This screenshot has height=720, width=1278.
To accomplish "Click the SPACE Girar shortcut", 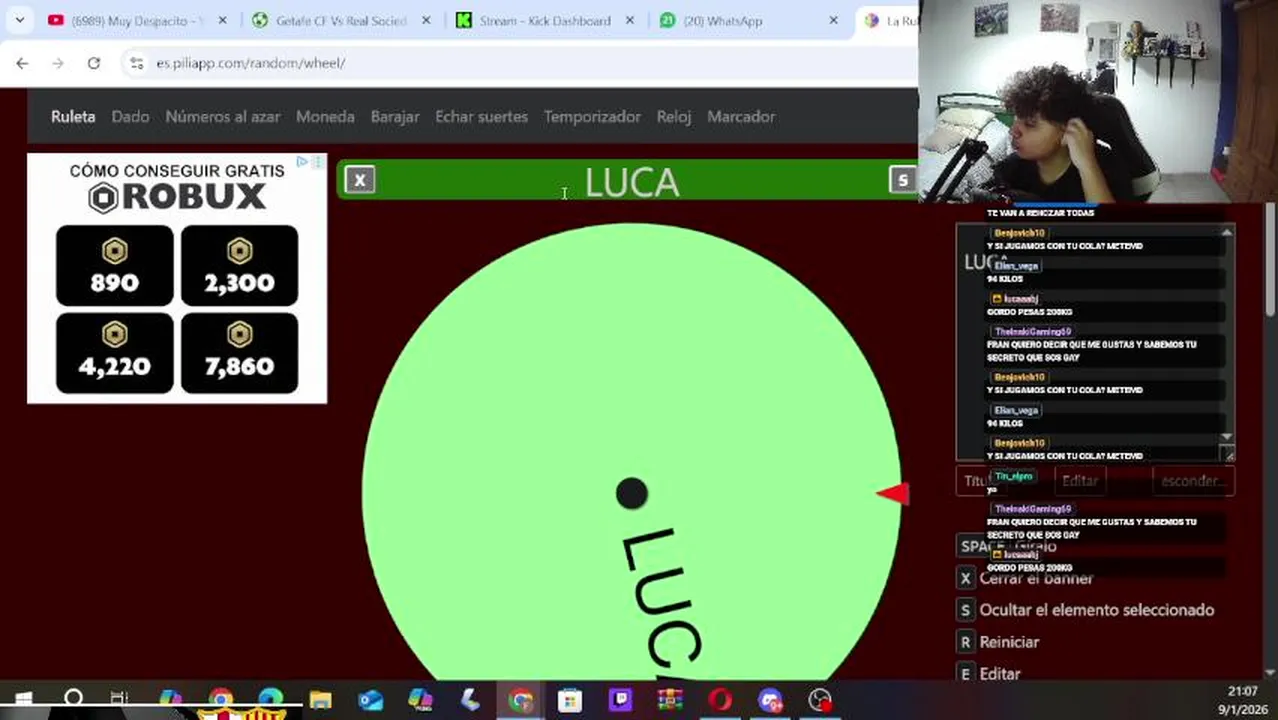I will coord(1008,546).
